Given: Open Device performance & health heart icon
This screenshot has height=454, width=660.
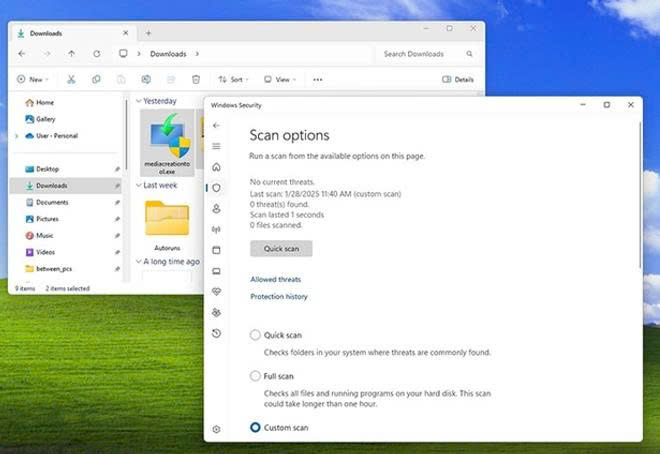Looking at the screenshot, I should pyautogui.click(x=216, y=292).
